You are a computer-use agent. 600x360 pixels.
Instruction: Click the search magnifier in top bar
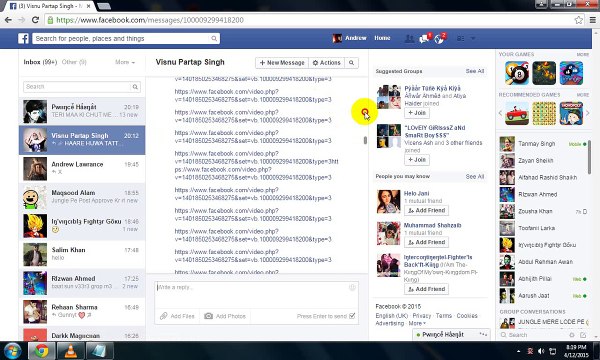coord(214,38)
